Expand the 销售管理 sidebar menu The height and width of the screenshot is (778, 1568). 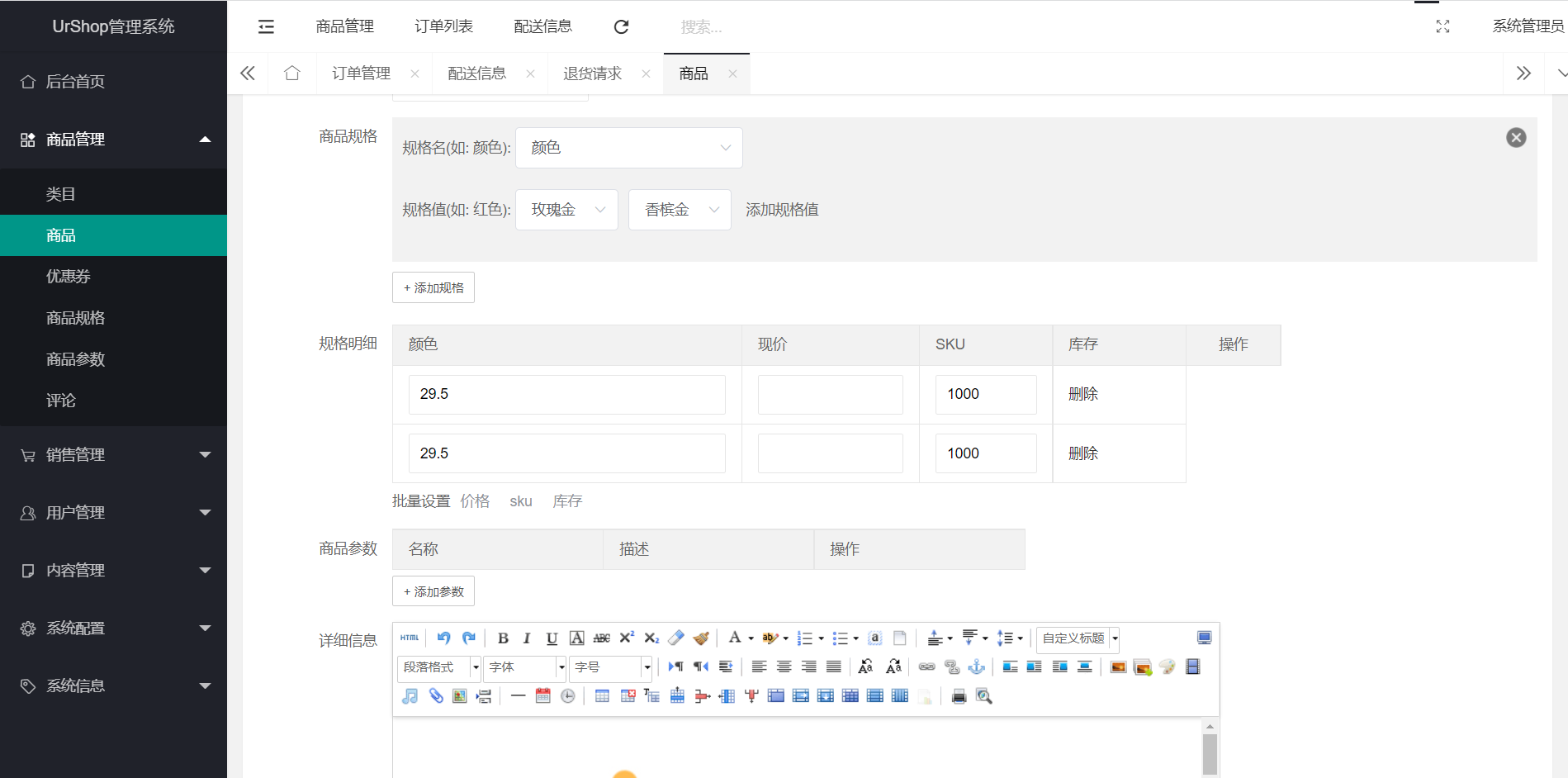coord(114,455)
